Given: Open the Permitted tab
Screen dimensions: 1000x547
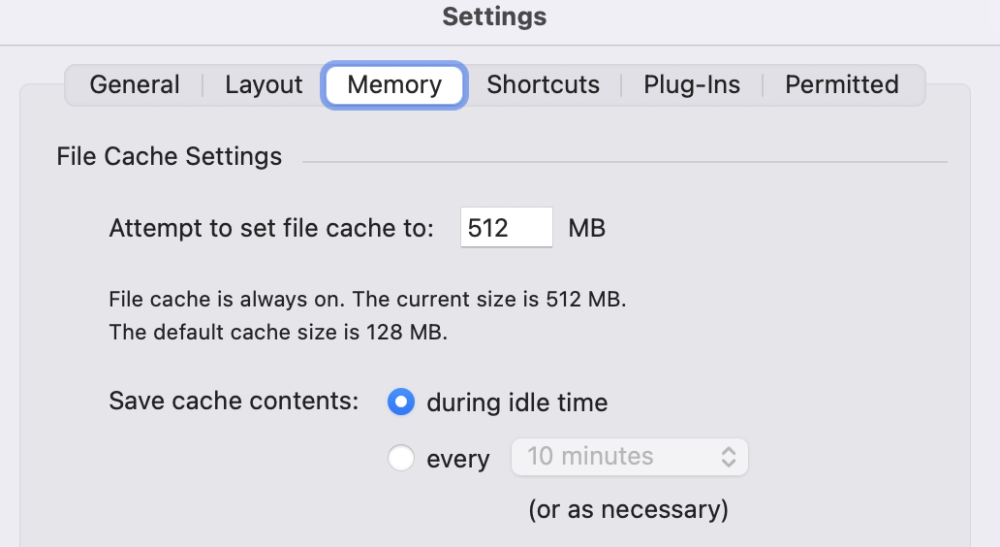Looking at the screenshot, I should click(841, 85).
